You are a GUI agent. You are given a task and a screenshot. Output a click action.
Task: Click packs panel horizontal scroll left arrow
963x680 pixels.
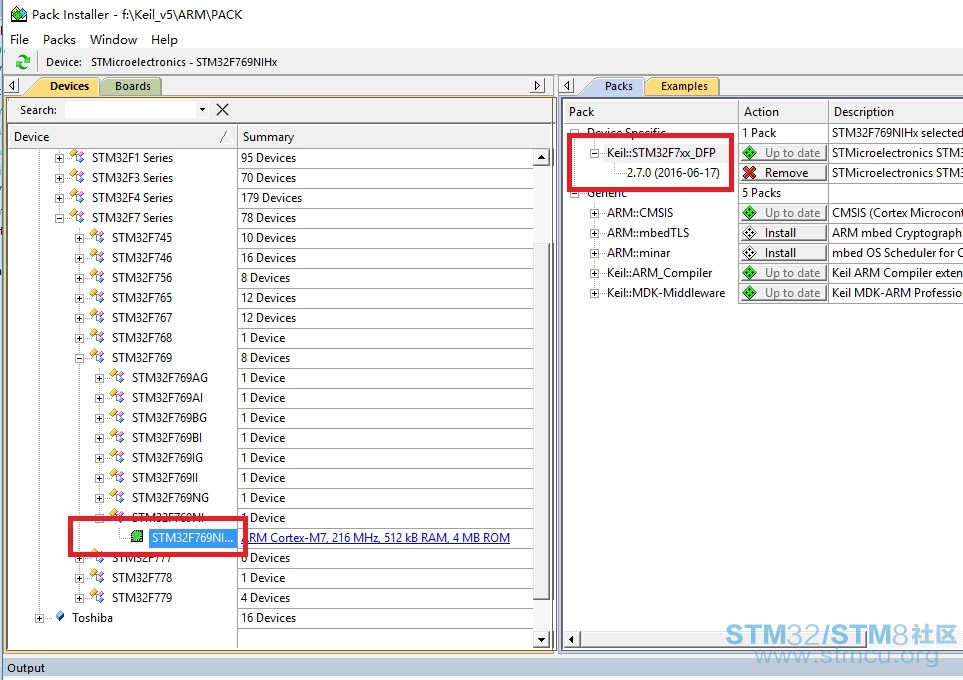click(571, 639)
